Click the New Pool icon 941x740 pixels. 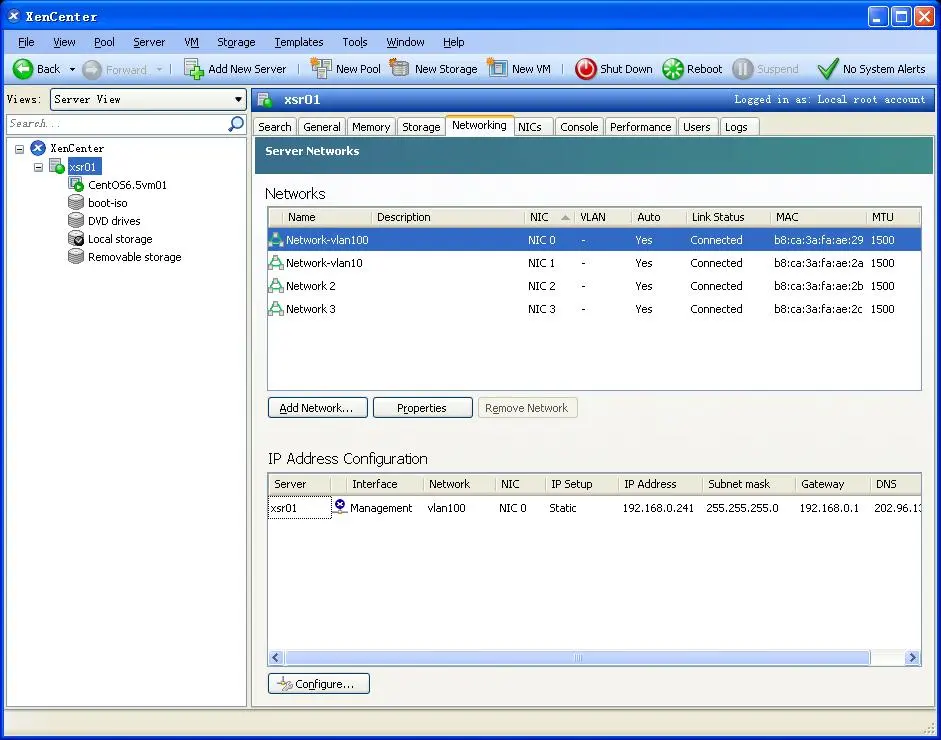pyautogui.click(x=321, y=69)
